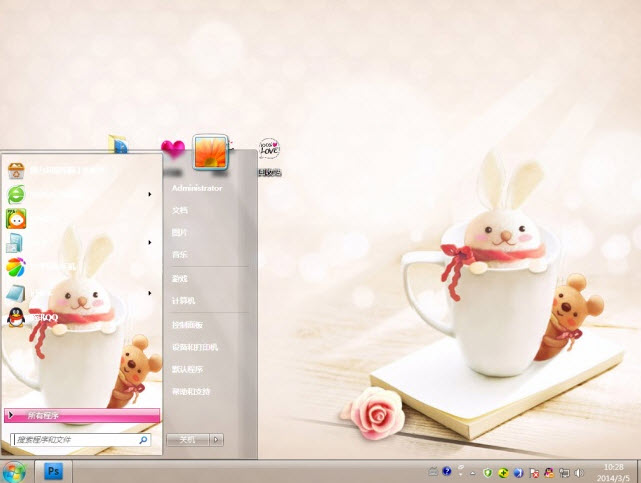Launch the green 360 browser icon
Viewport: 641px width, 483px height.
[x=16, y=194]
